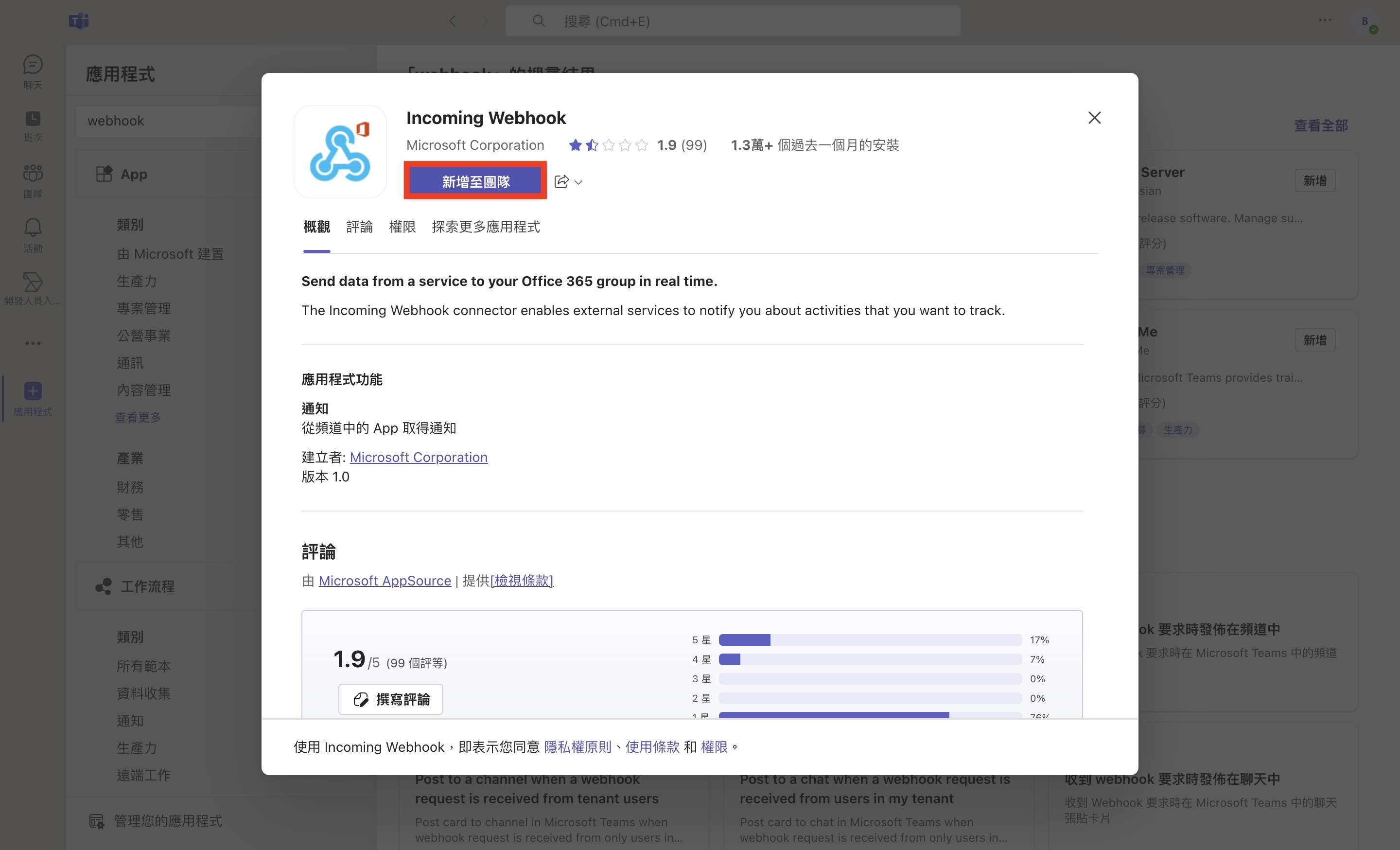1400x850 pixels.
Task: Select 所有範本 workflow category
Action: tap(144, 666)
